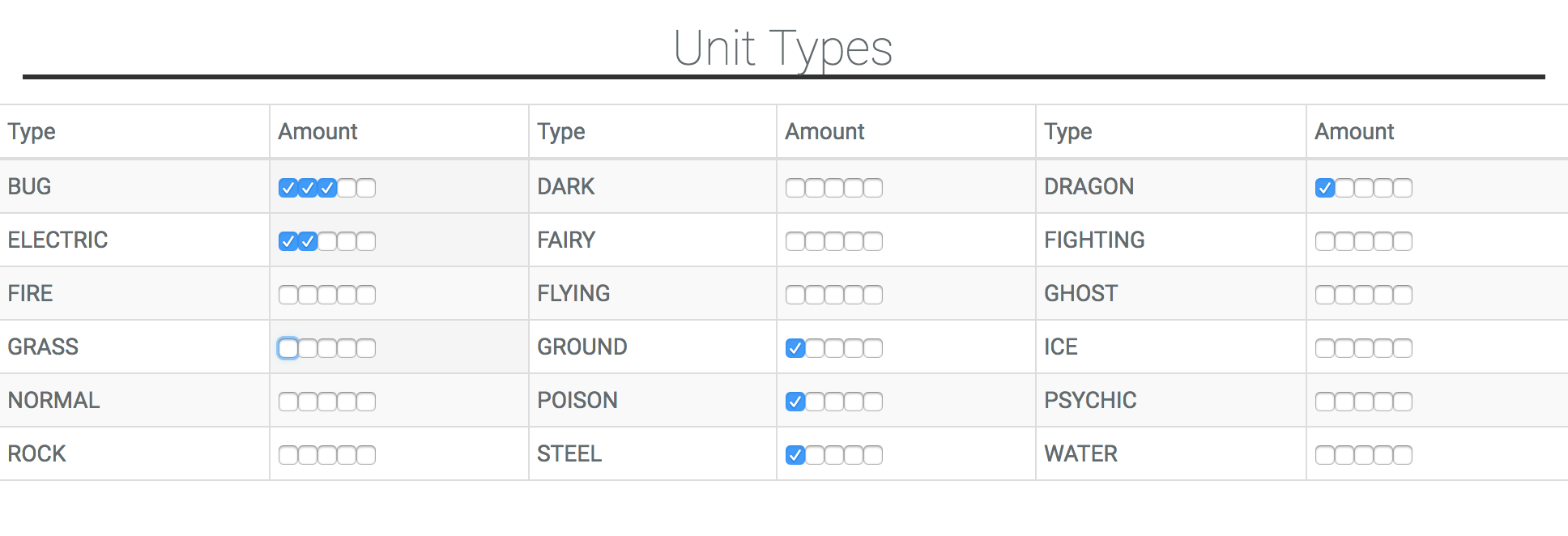Check the second STEEL checkbox
This screenshot has height=536, width=1568.
[x=815, y=455]
